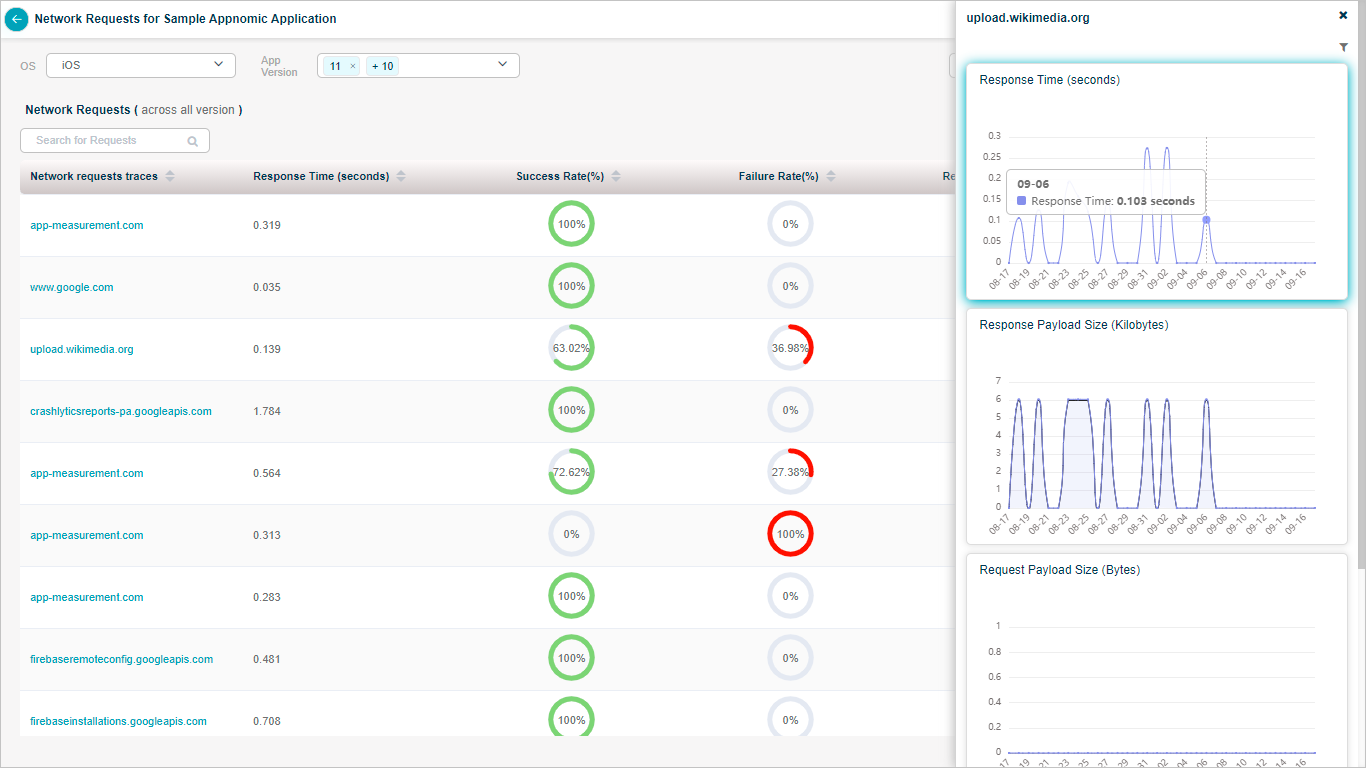Click the Response Time (seconds) chart title
This screenshot has height=768, width=1366.
[x=1049, y=80]
